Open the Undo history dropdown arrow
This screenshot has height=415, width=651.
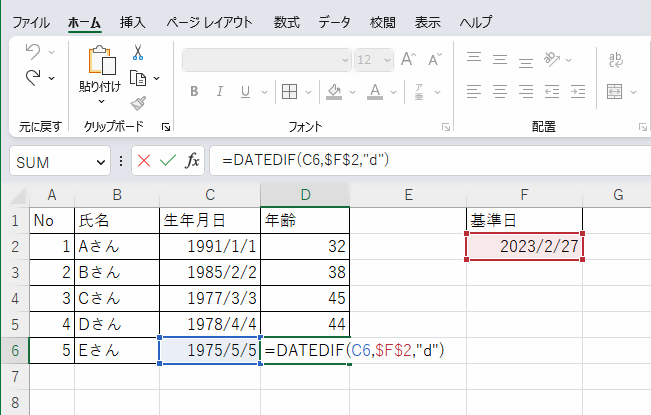point(51,52)
